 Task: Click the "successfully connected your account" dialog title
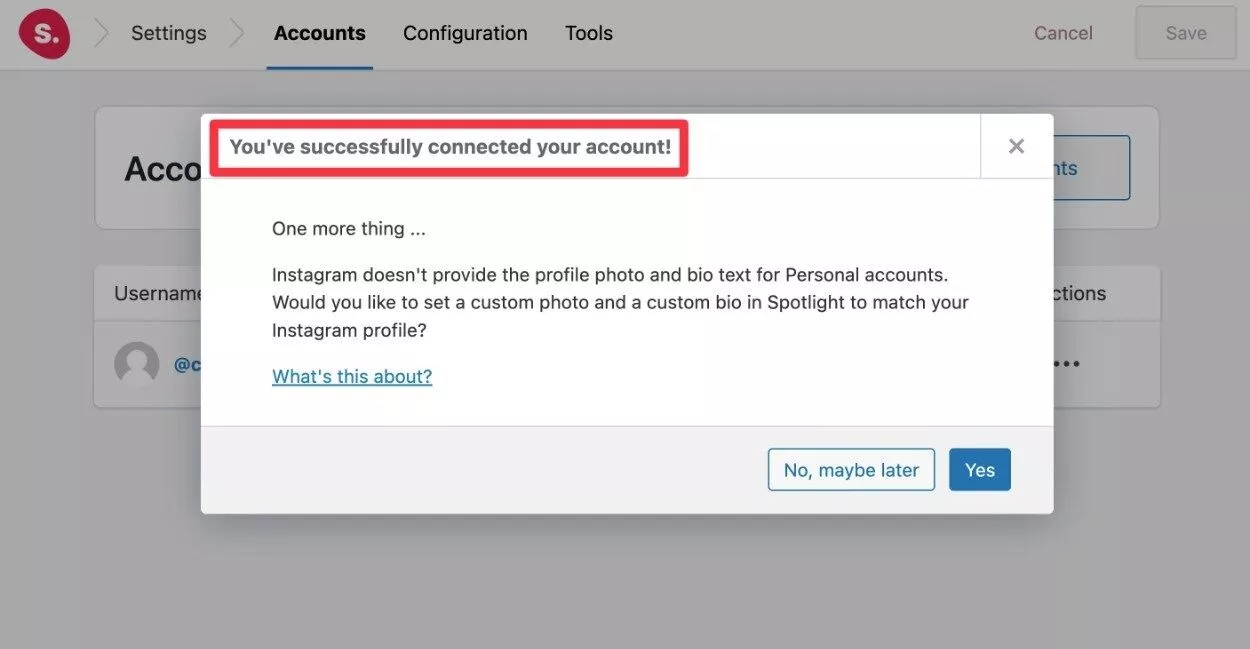(450, 147)
